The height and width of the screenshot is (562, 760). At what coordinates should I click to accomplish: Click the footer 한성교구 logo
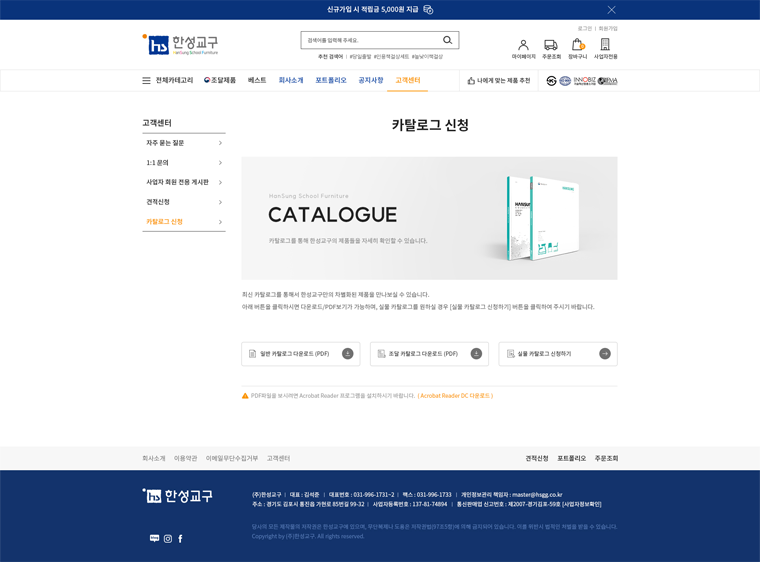point(177,496)
